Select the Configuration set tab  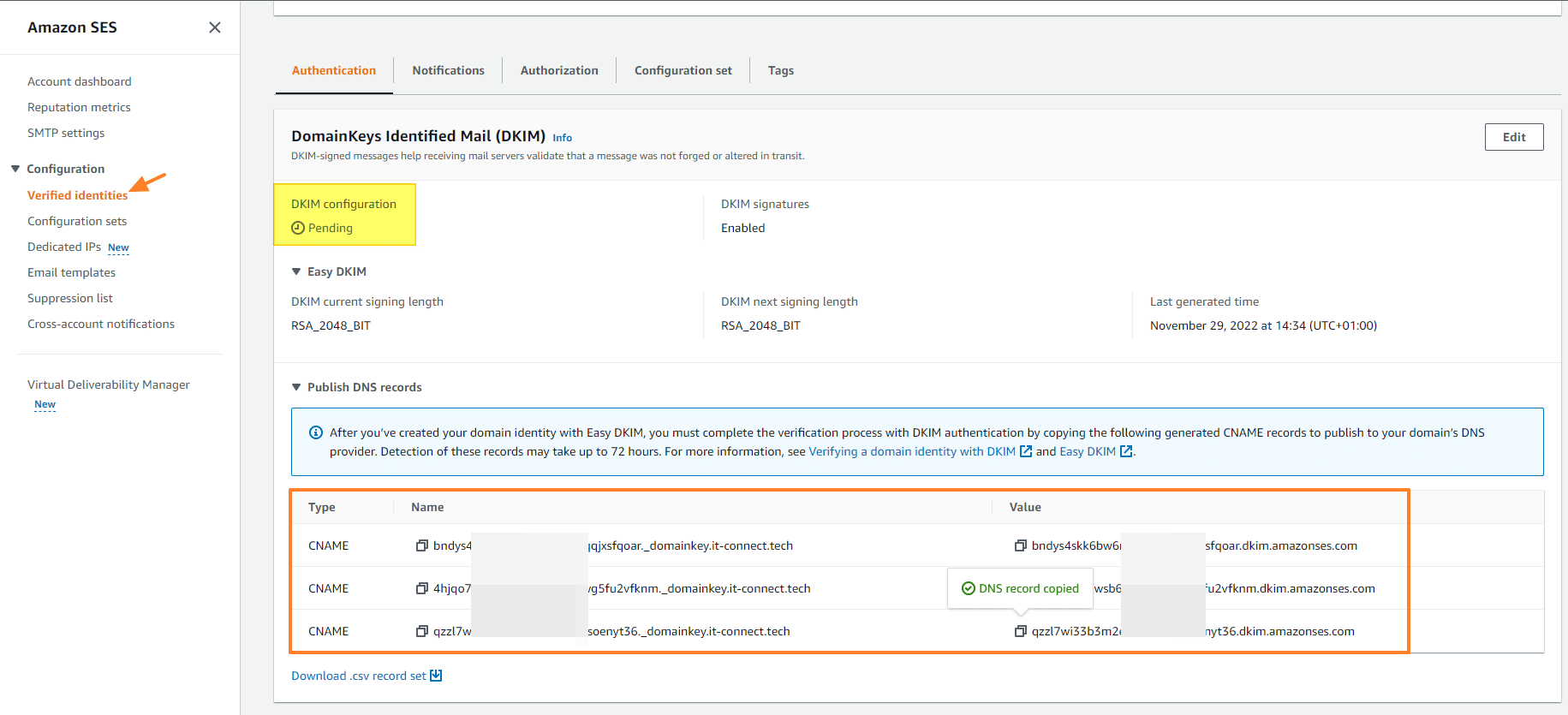pyautogui.click(x=683, y=70)
